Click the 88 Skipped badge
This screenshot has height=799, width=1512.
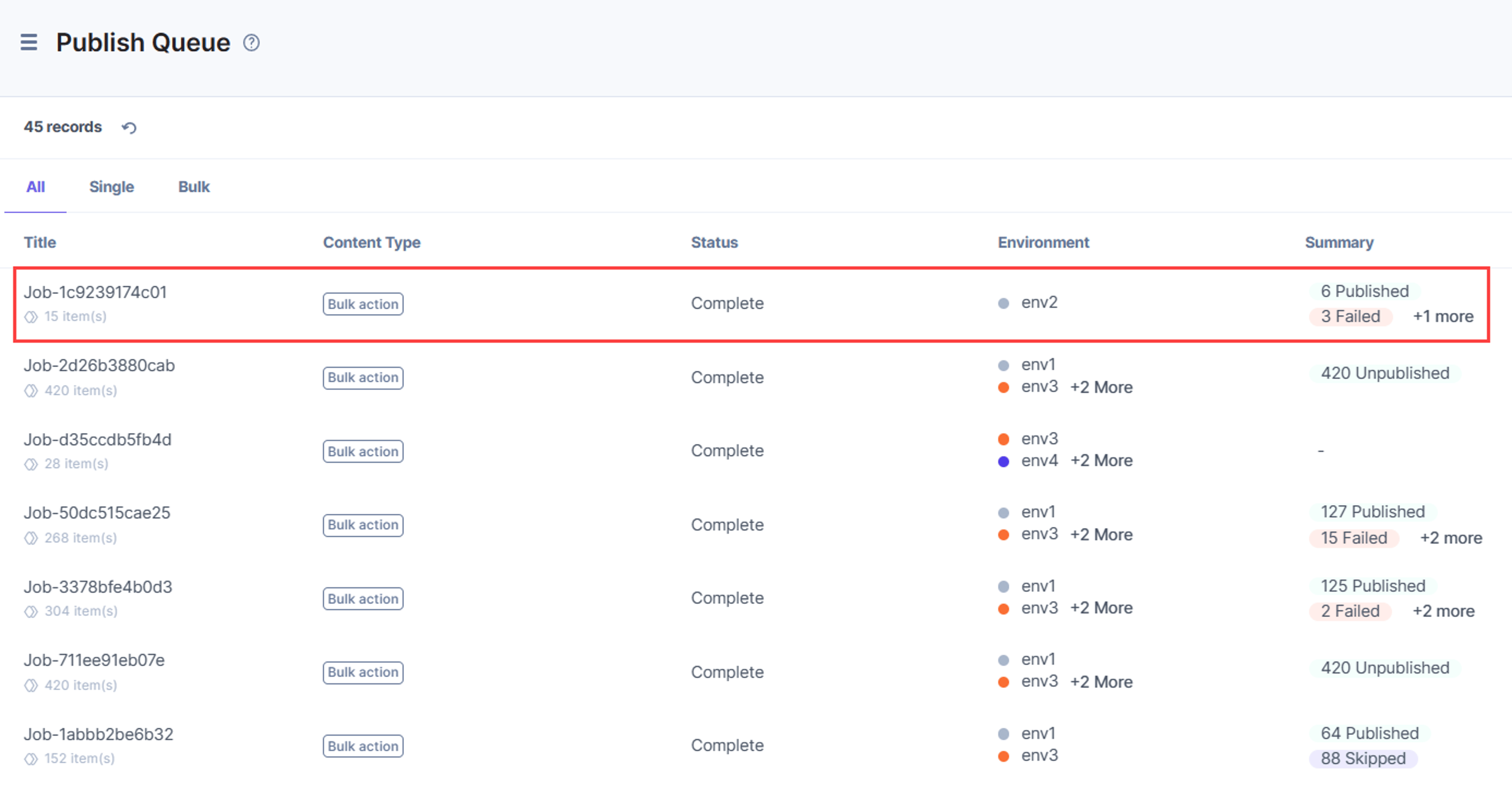[x=1364, y=759]
